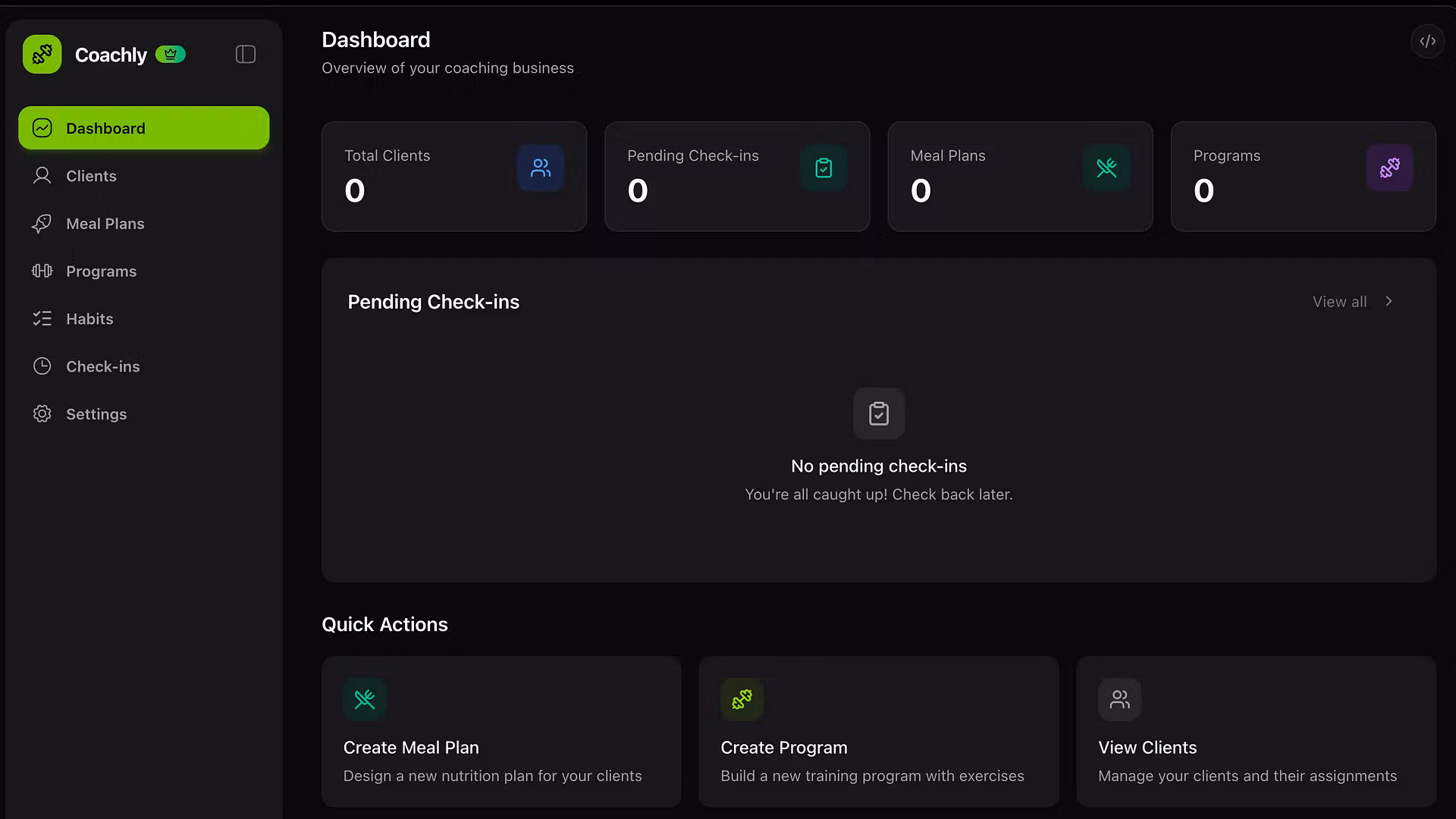This screenshot has height=819, width=1456.
Task: Click the Pending Check-ins clipboard icon
Action: tap(824, 168)
